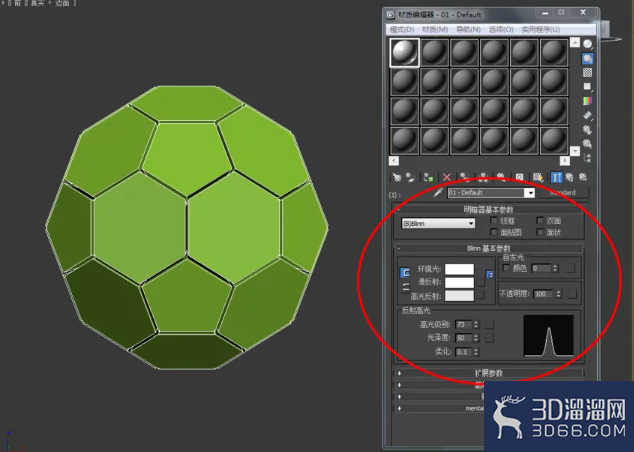The image size is (634, 452).
Task: Open the 导航(N) menu
Action: 468,30
